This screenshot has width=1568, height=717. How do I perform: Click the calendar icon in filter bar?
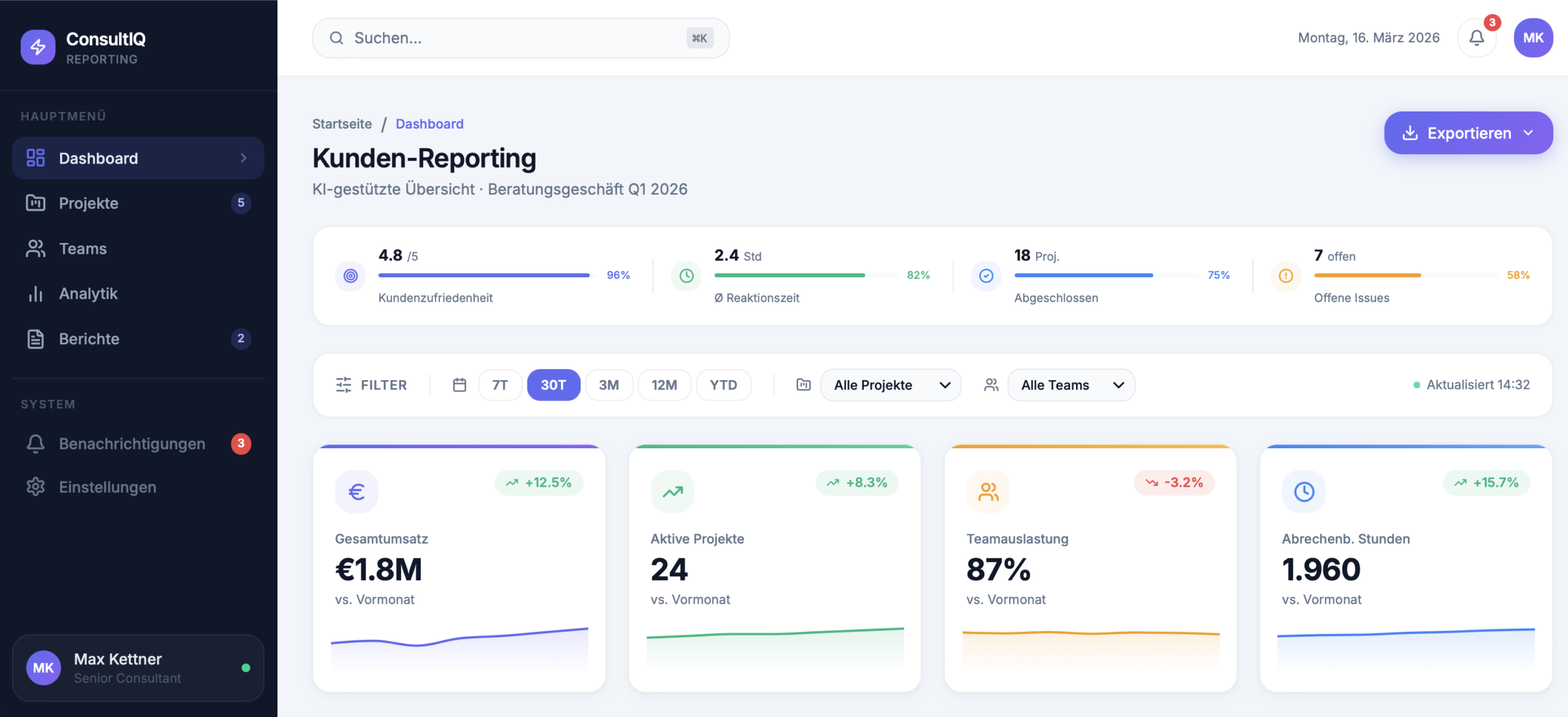459,385
